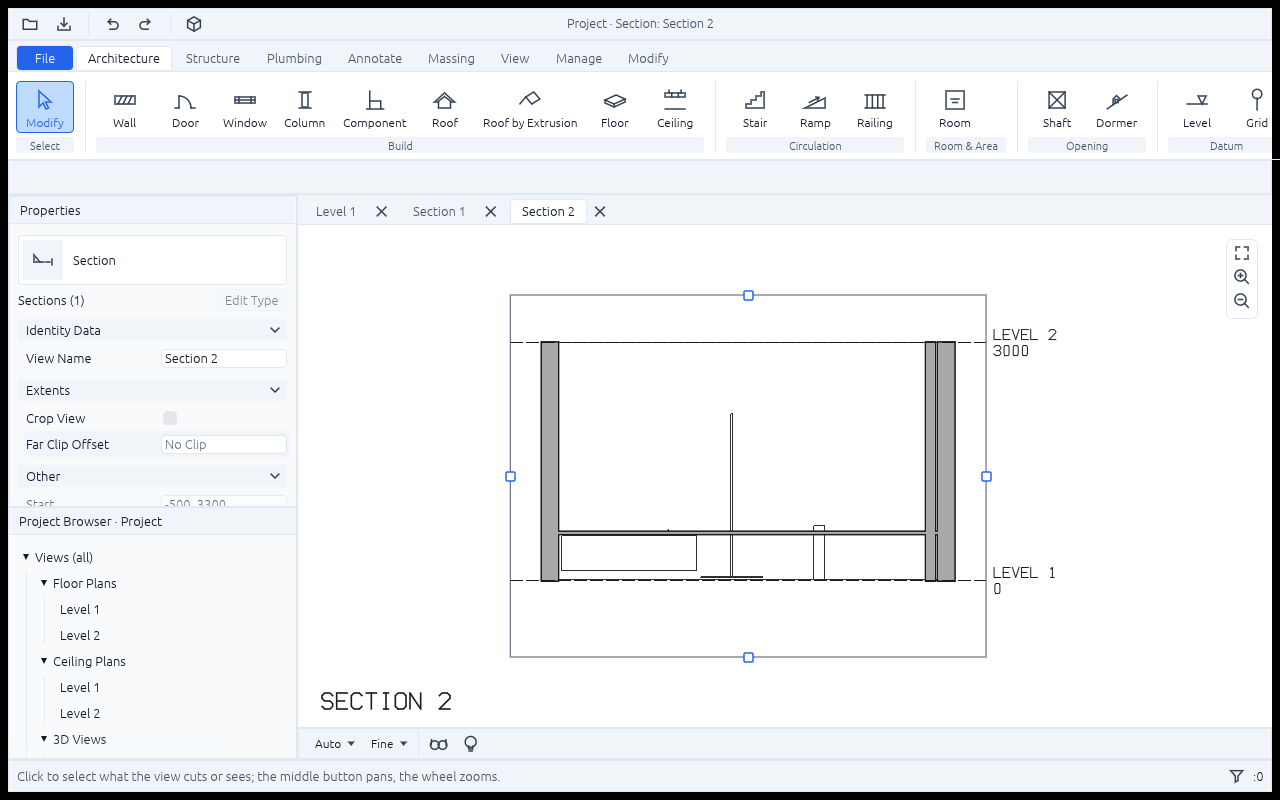1280x800 pixels.
Task: Collapse the Floor Plans tree node
Action: tap(44, 583)
